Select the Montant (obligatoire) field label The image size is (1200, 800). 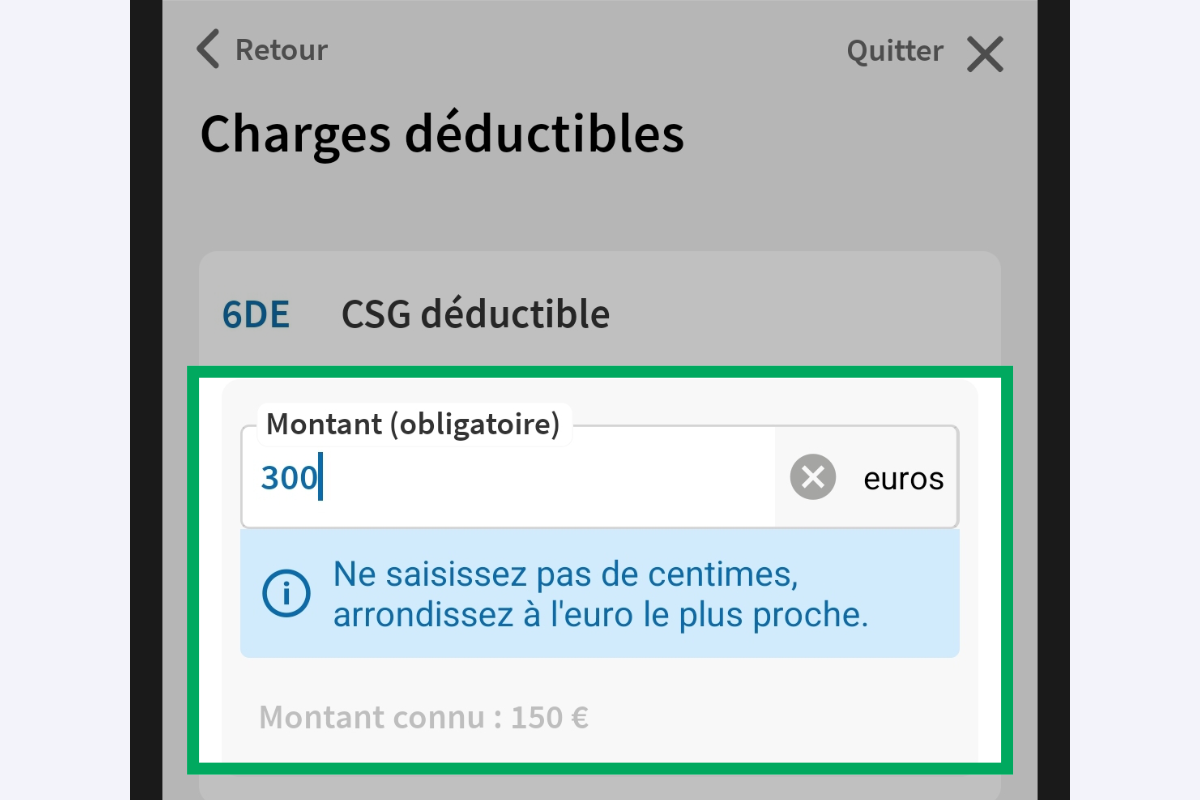tap(413, 424)
